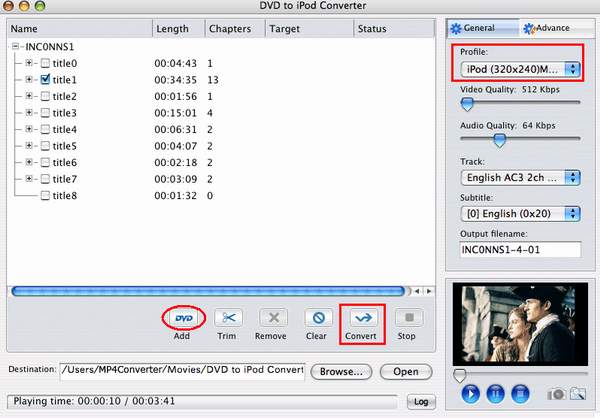Check the title7 checkbox

(x=45, y=179)
